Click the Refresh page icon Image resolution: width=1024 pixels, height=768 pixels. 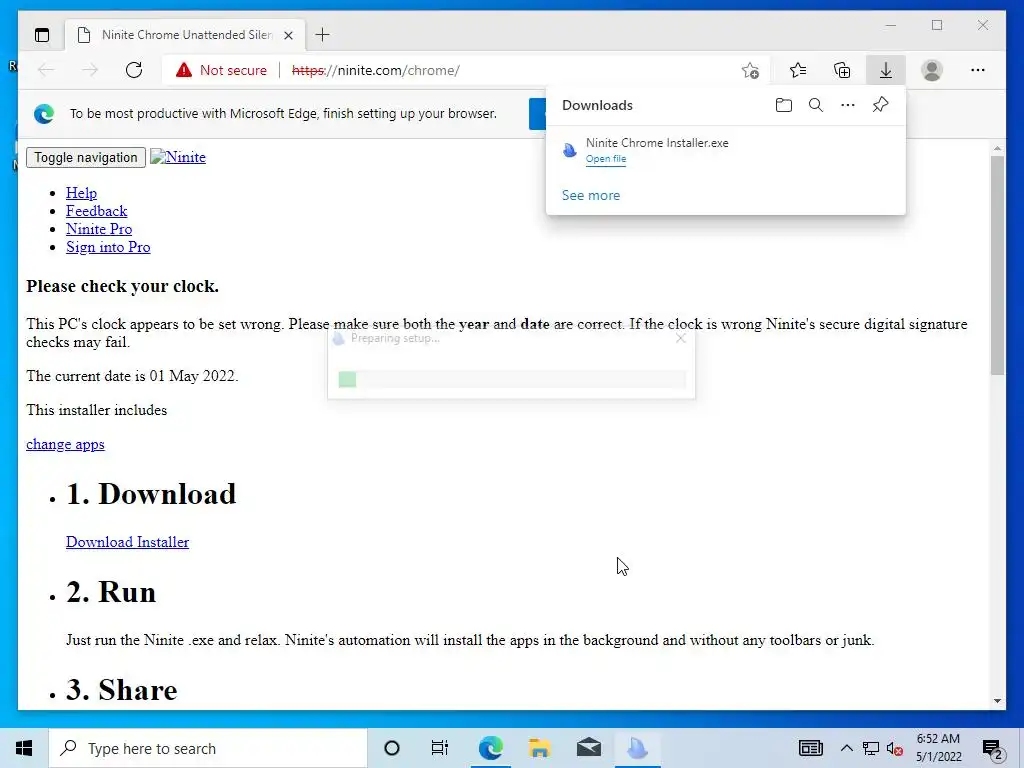point(134,70)
